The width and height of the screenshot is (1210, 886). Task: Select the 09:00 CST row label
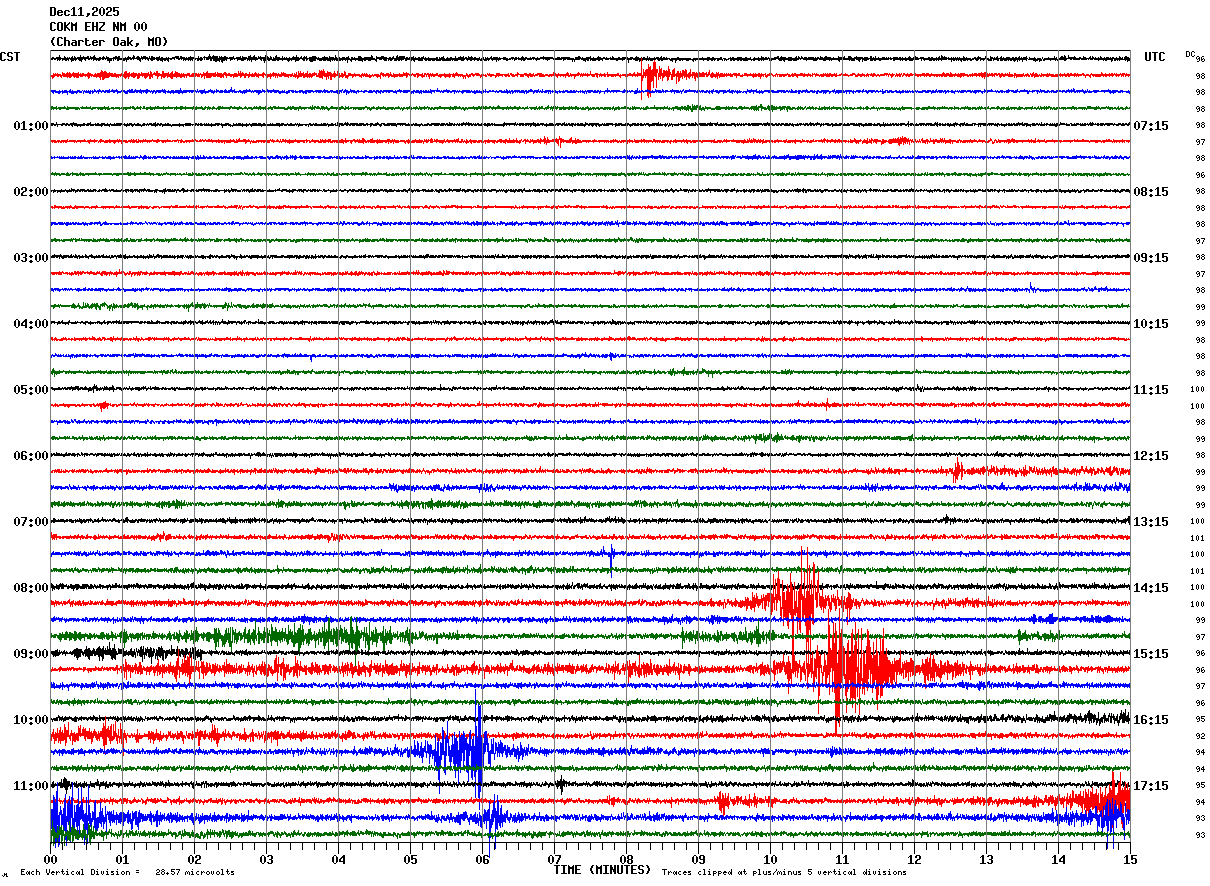31,654
